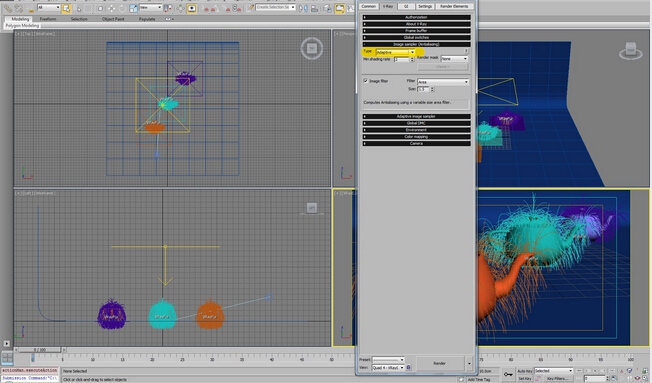
Task: Switch to the GI tab
Action: pos(406,6)
